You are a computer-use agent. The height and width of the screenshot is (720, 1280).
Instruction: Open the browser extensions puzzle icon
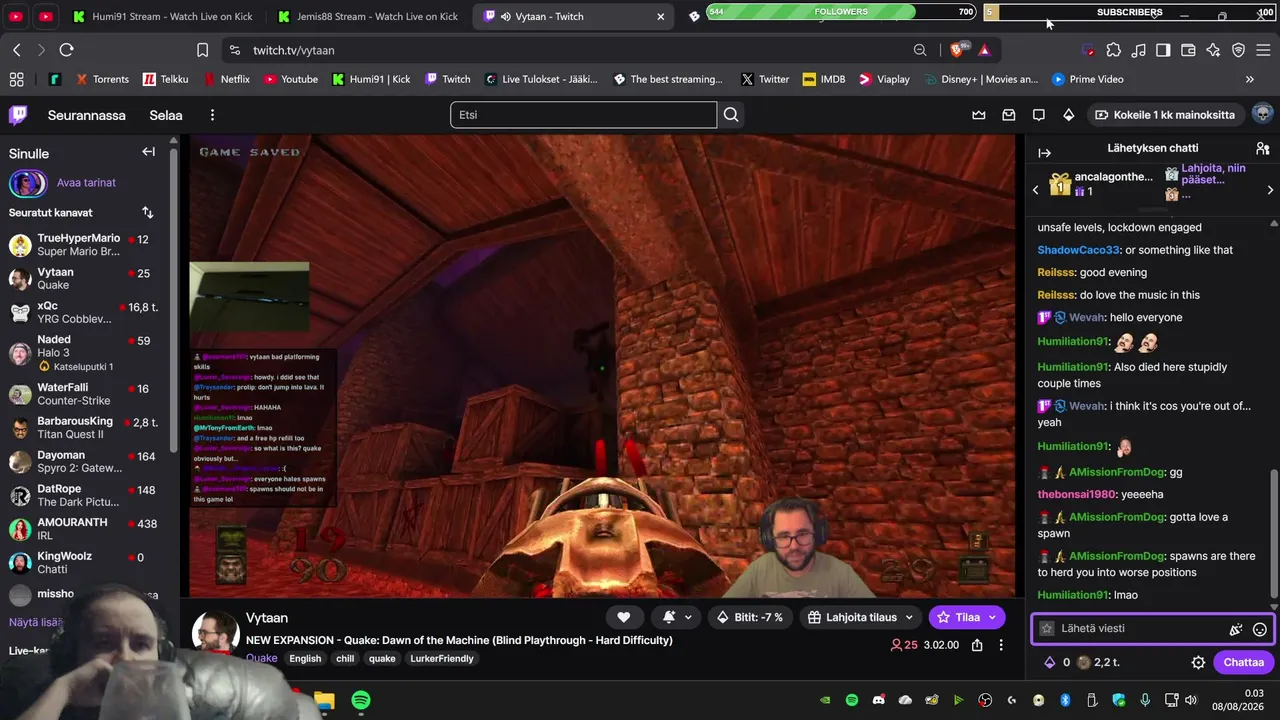click(1113, 50)
